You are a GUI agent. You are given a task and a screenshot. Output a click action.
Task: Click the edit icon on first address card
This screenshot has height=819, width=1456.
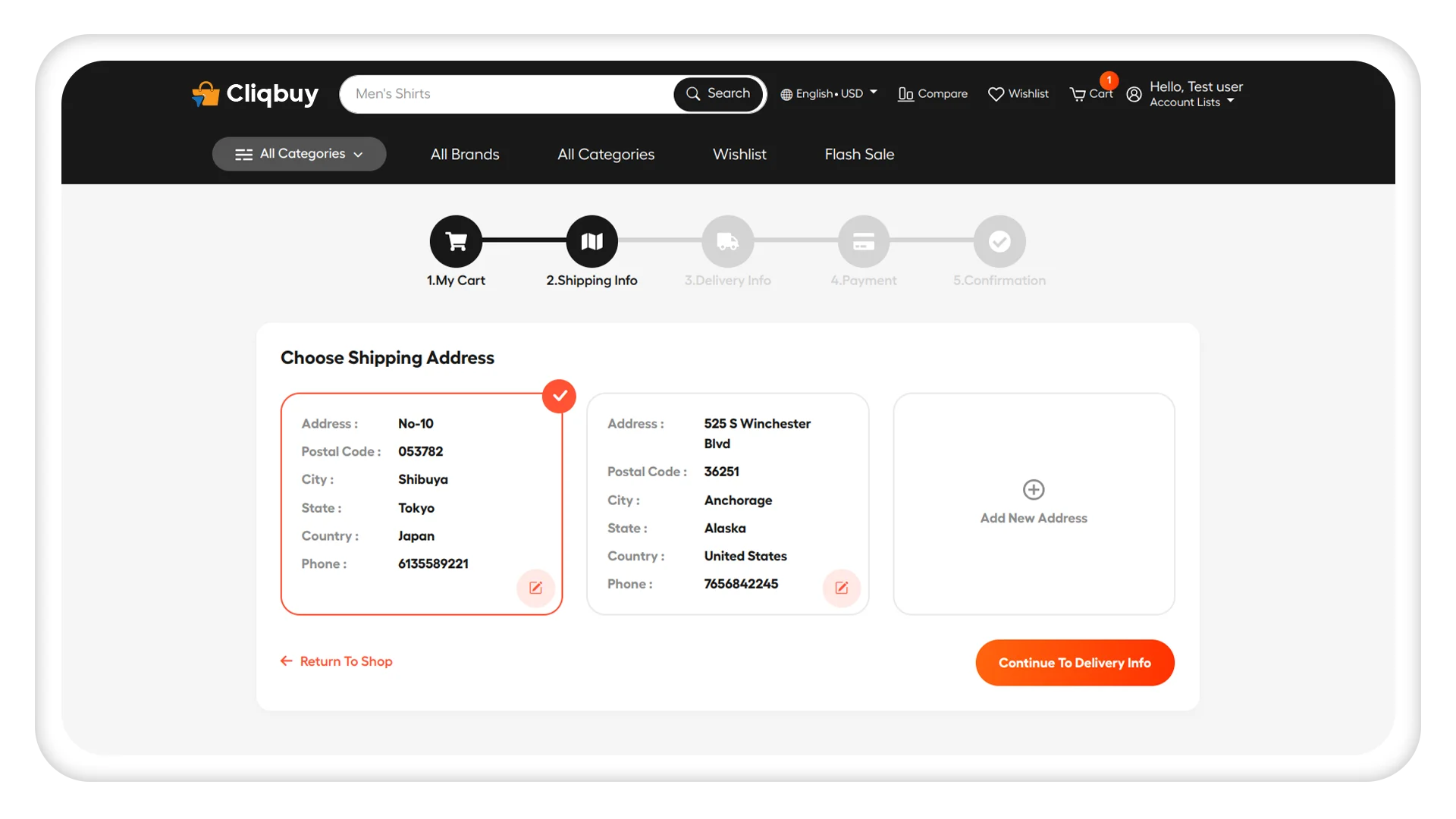click(x=535, y=588)
